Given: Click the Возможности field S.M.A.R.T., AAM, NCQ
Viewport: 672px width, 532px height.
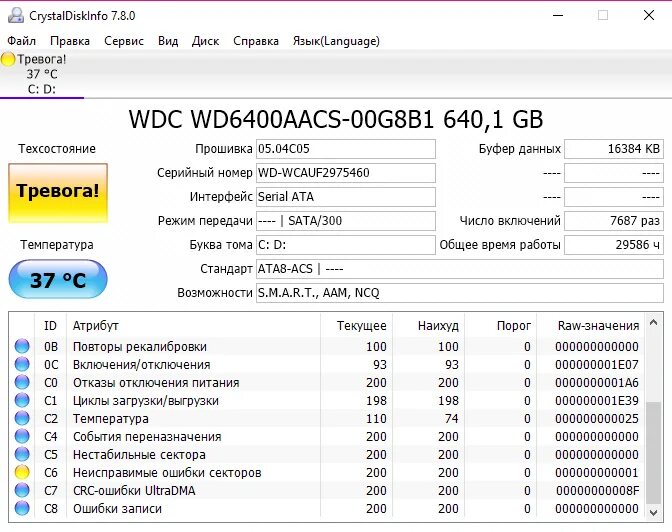Looking at the screenshot, I should [459, 293].
